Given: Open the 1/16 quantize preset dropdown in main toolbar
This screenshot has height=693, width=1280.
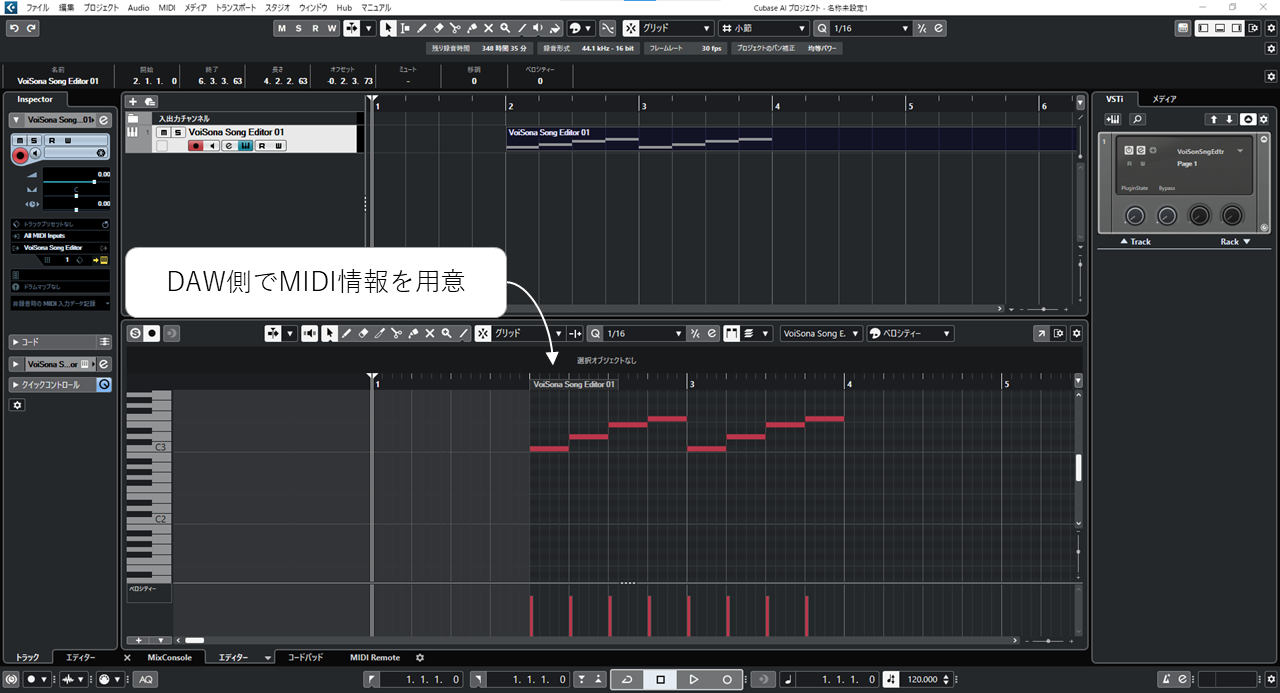Looking at the screenshot, I should pos(871,28).
